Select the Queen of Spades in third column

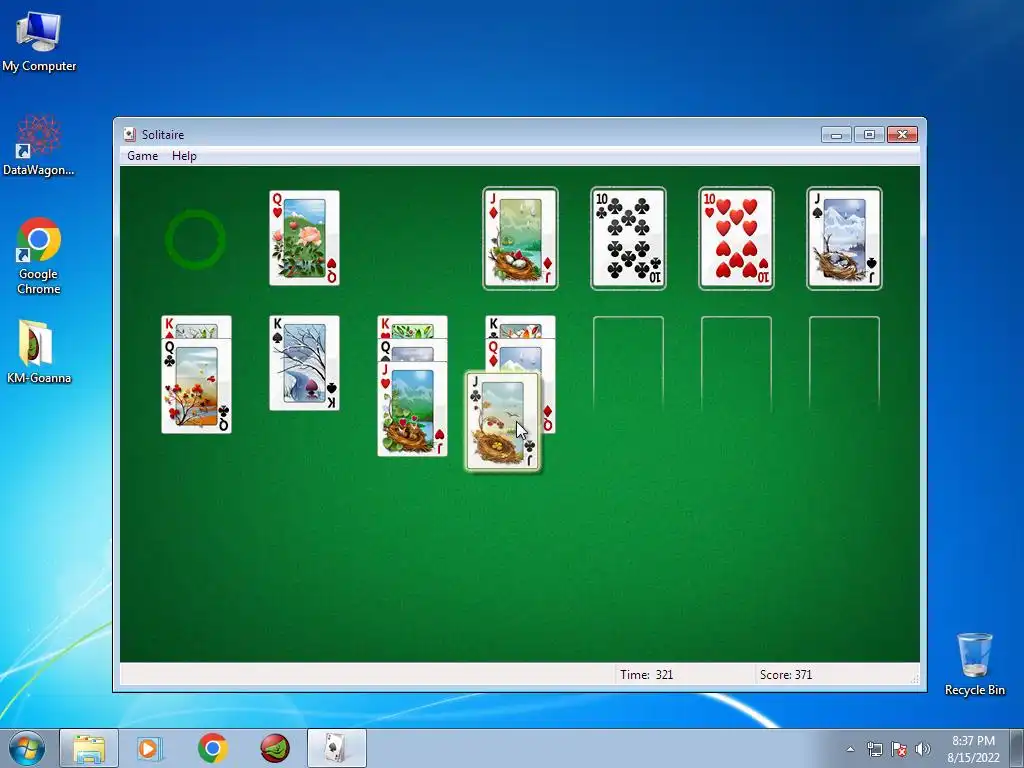coord(412,350)
